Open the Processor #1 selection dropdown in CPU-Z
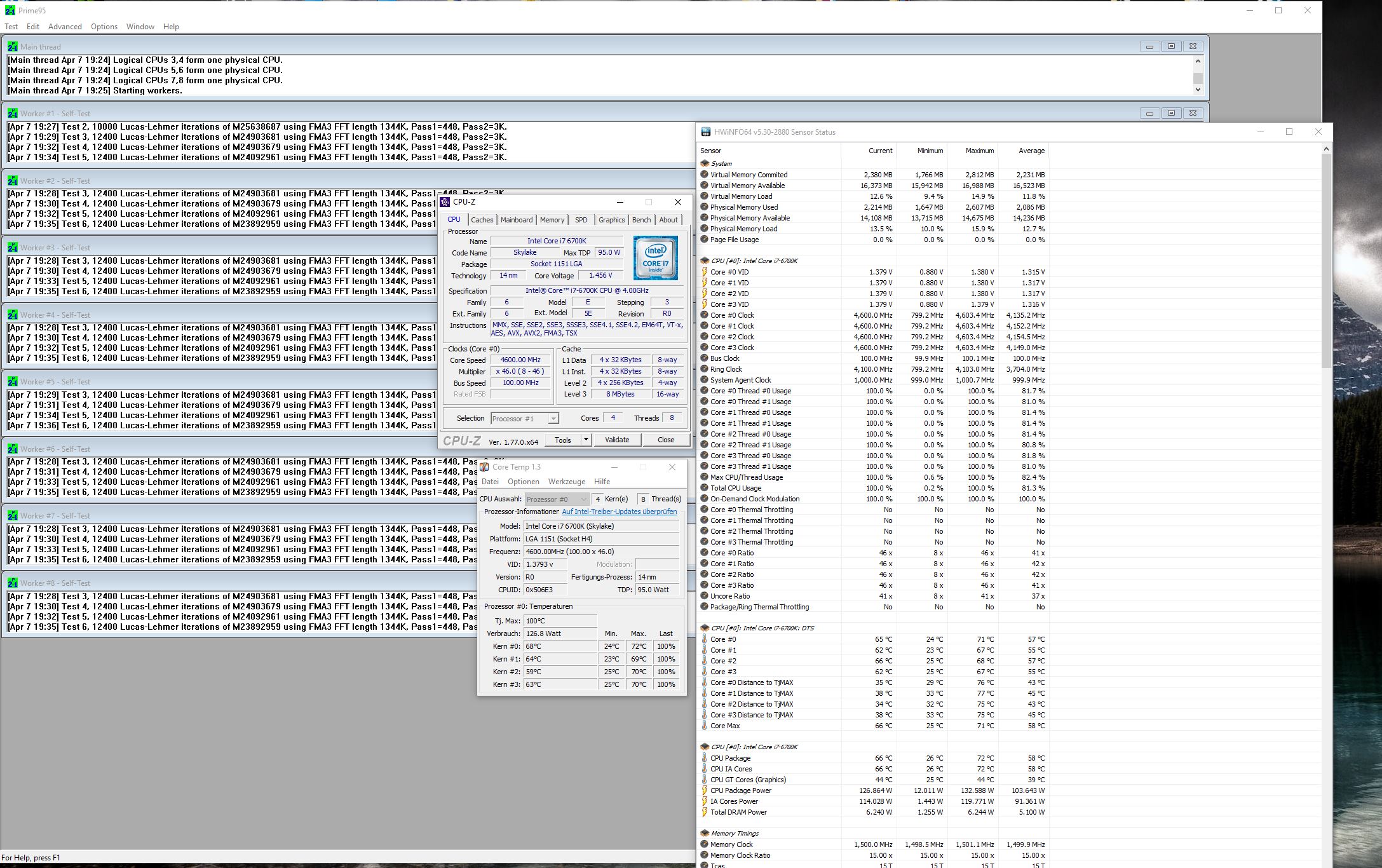The image size is (1382, 868). click(553, 418)
